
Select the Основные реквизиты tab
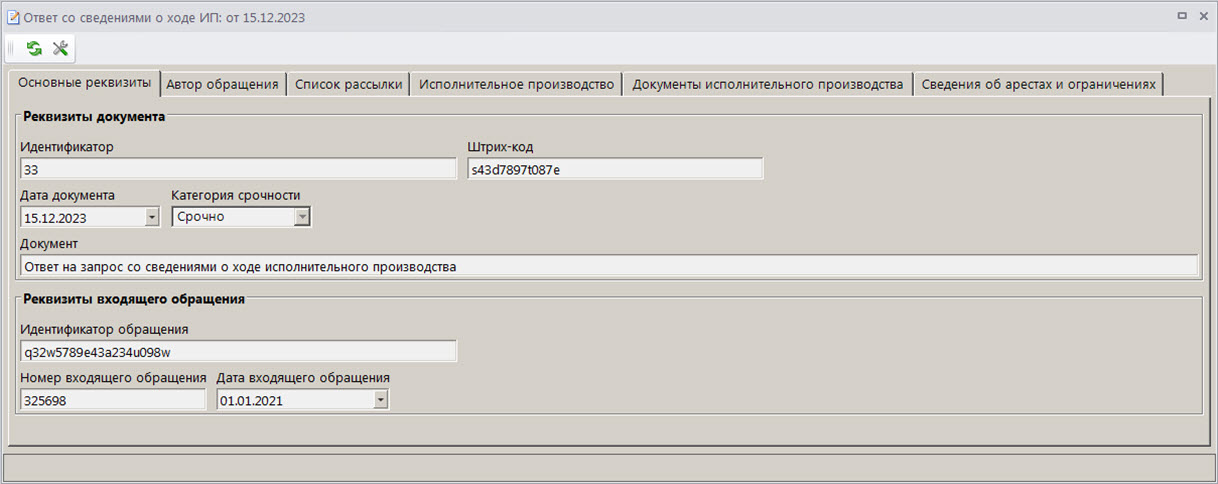point(84,82)
